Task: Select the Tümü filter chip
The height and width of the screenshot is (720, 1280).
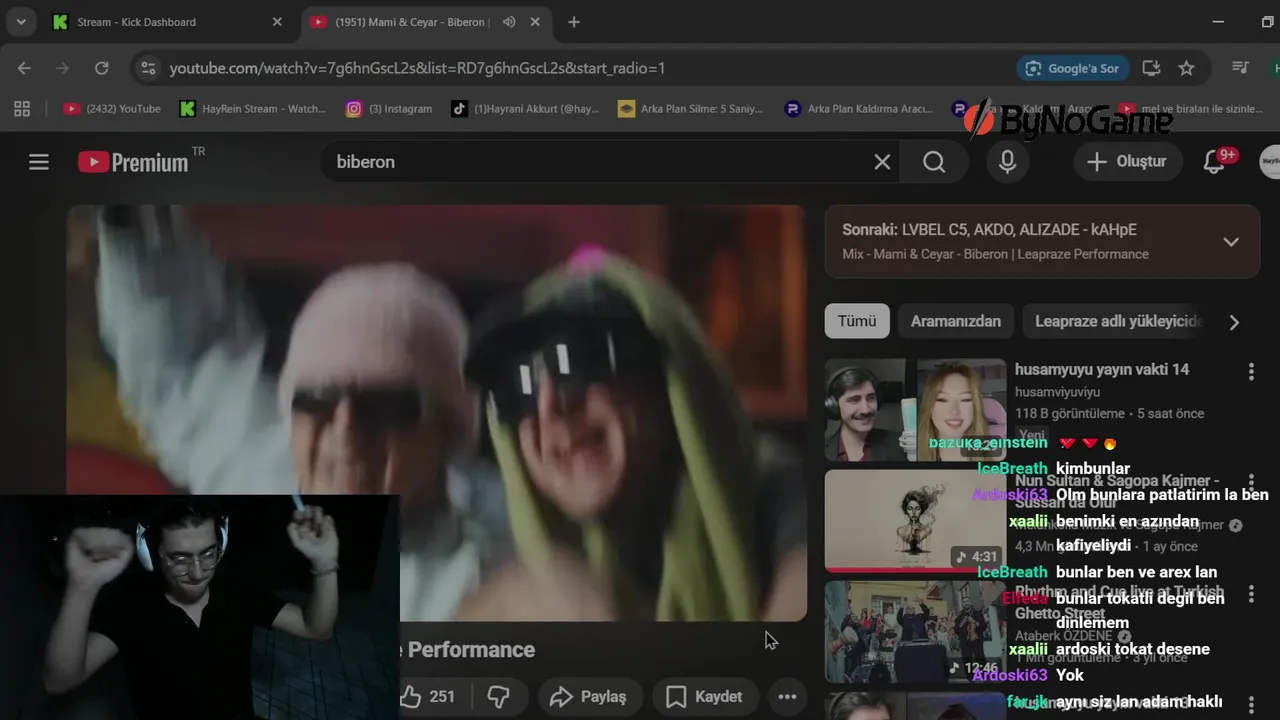Action: point(857,321)
